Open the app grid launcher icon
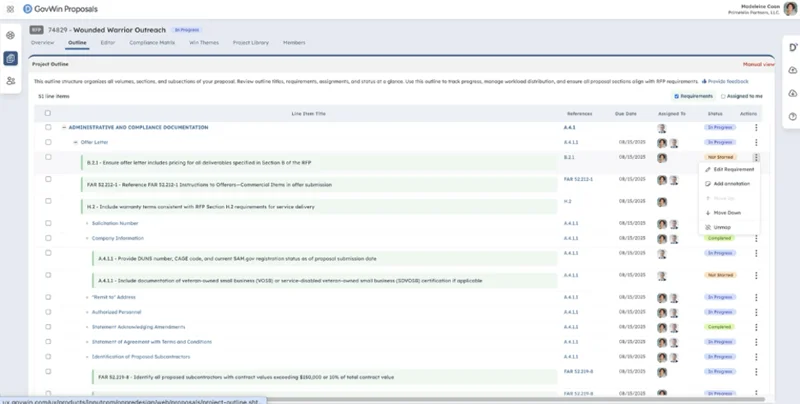 click(10, 9)
